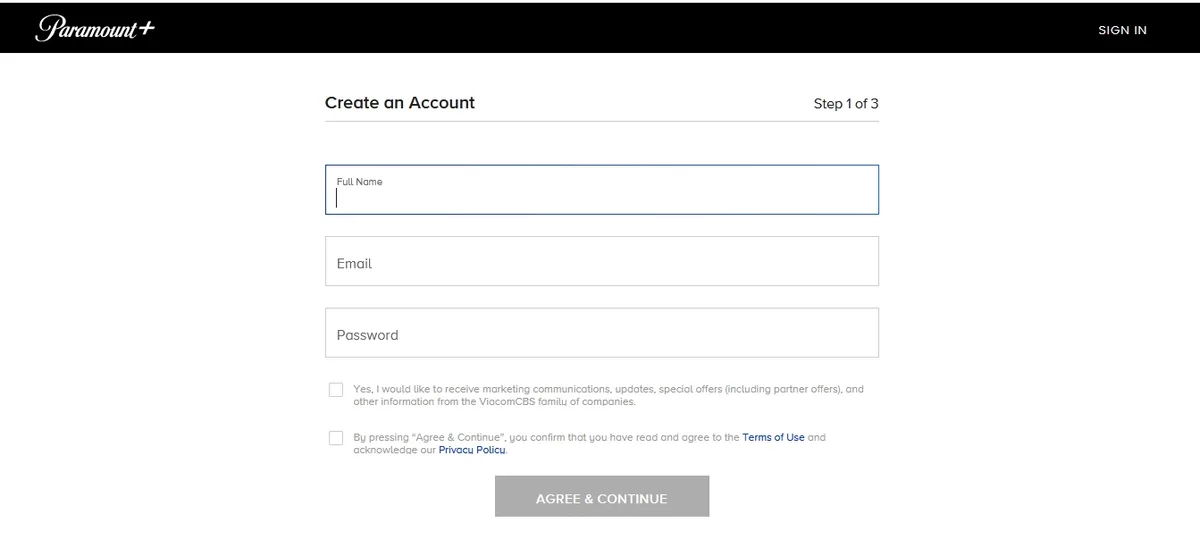Click the Step 1 of 3 indicator
Screen dimensions: 1200x550
pyautogui.click(x=846, y=104)
